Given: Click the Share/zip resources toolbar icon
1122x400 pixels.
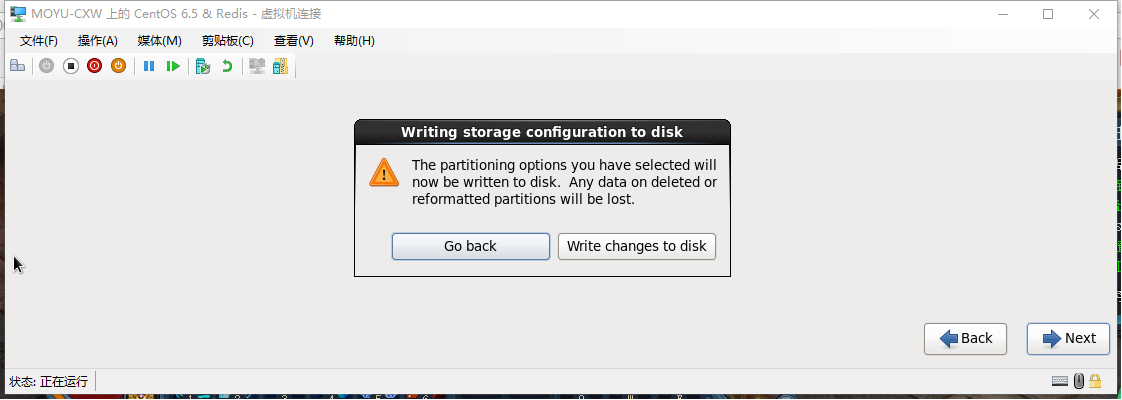Looking at the screenshot, I should point(280,66).
